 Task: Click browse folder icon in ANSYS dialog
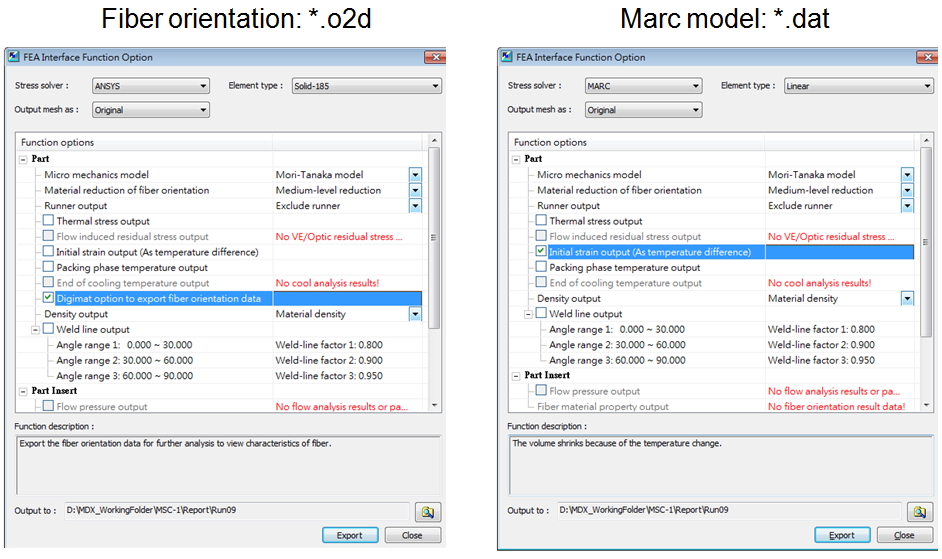point(427,511)
